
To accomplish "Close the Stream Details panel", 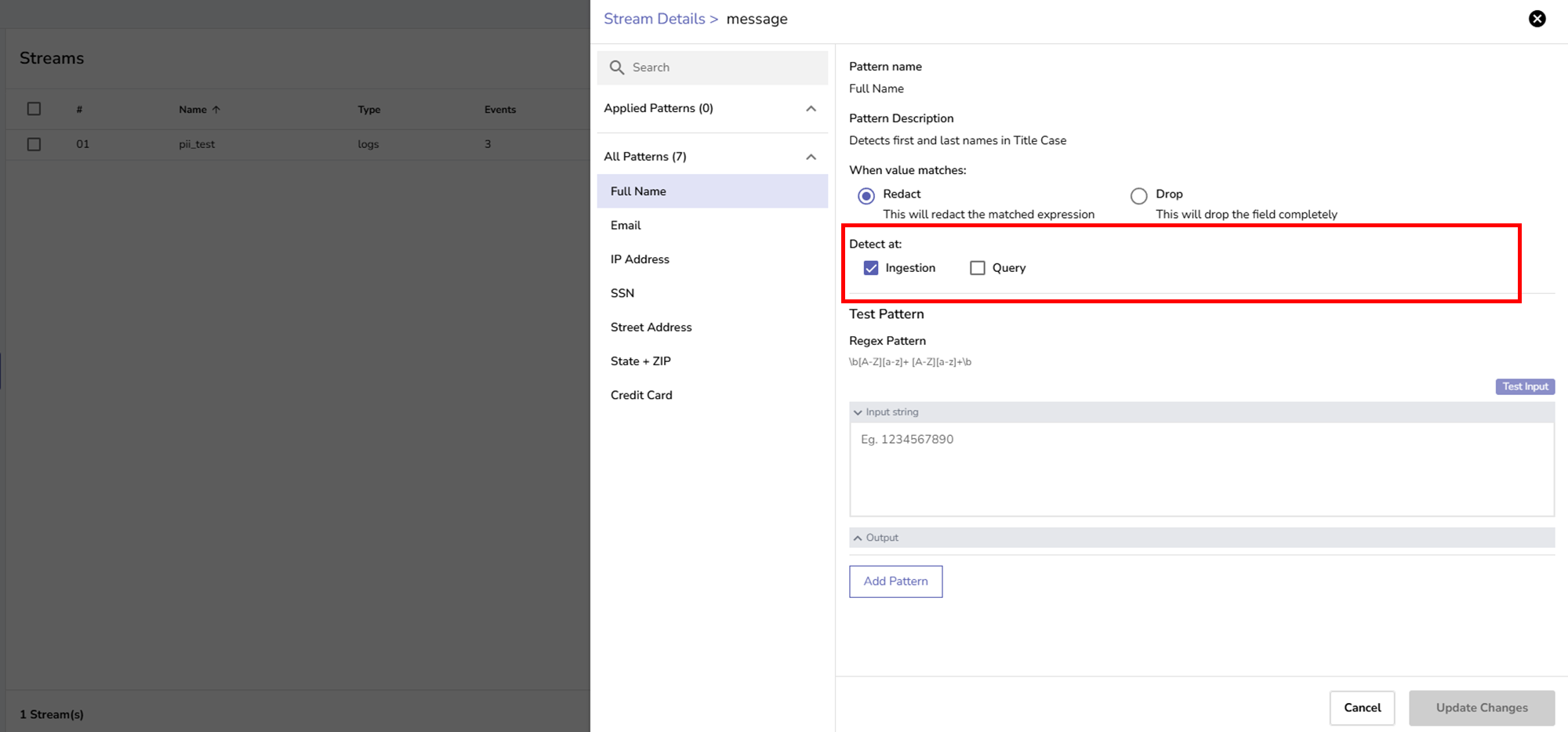I will (x=1537, y=19).
